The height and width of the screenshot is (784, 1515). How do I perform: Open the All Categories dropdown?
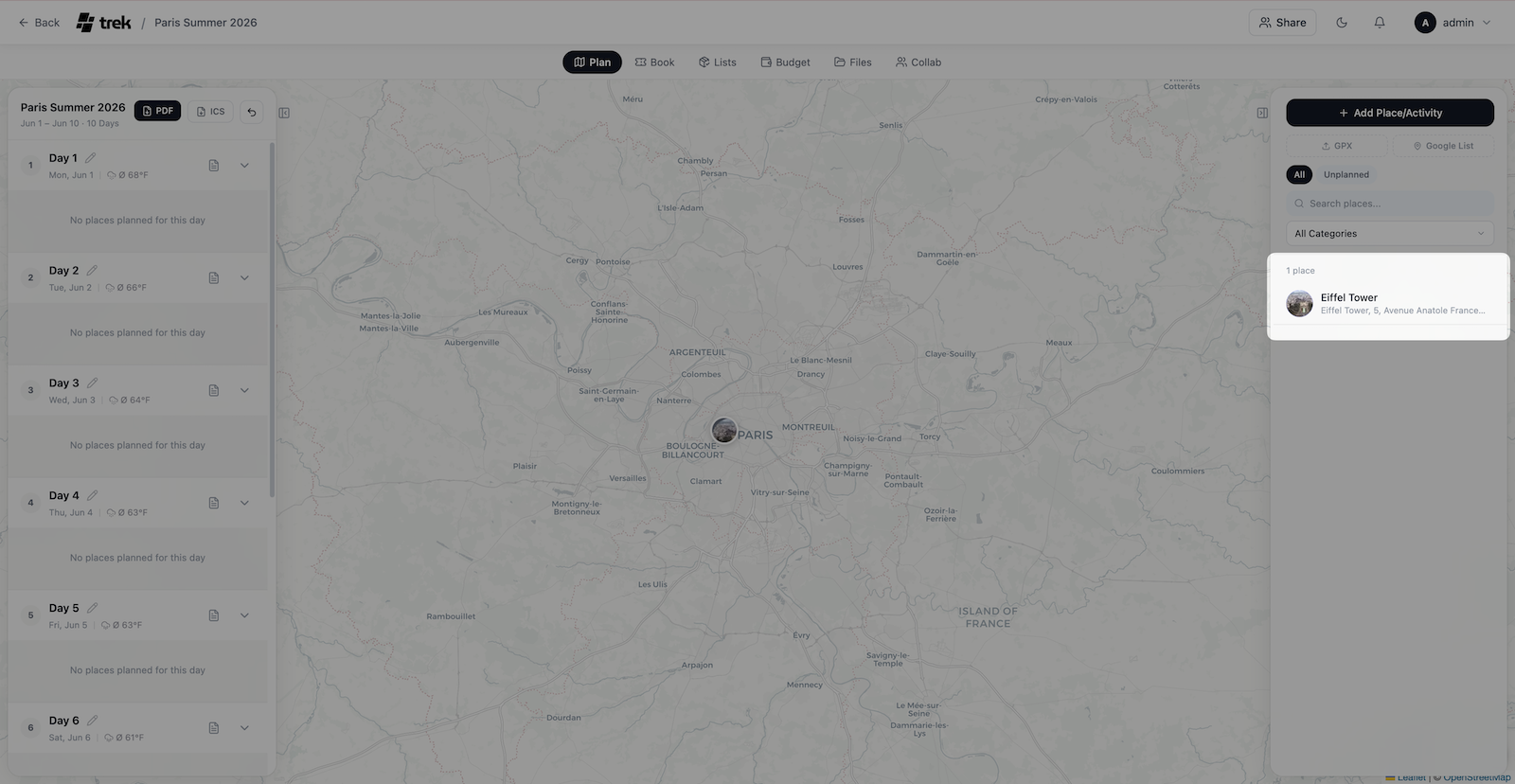click(1389, 234)
